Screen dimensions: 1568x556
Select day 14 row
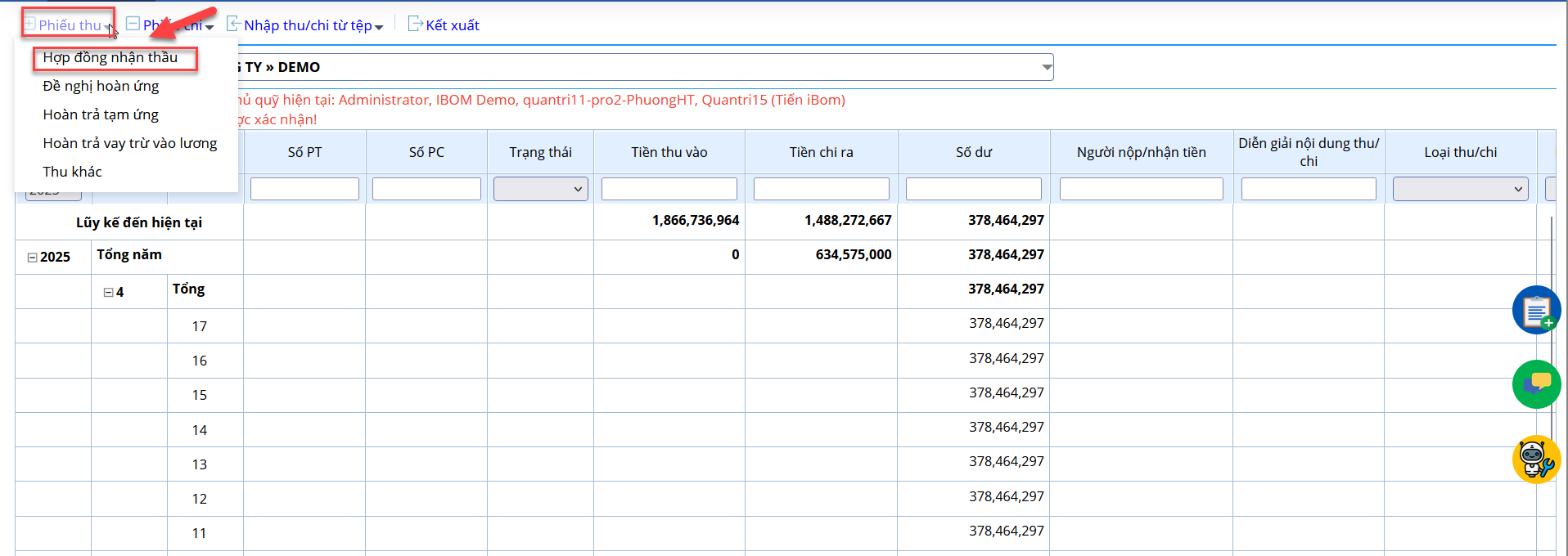tap(200, 430)
